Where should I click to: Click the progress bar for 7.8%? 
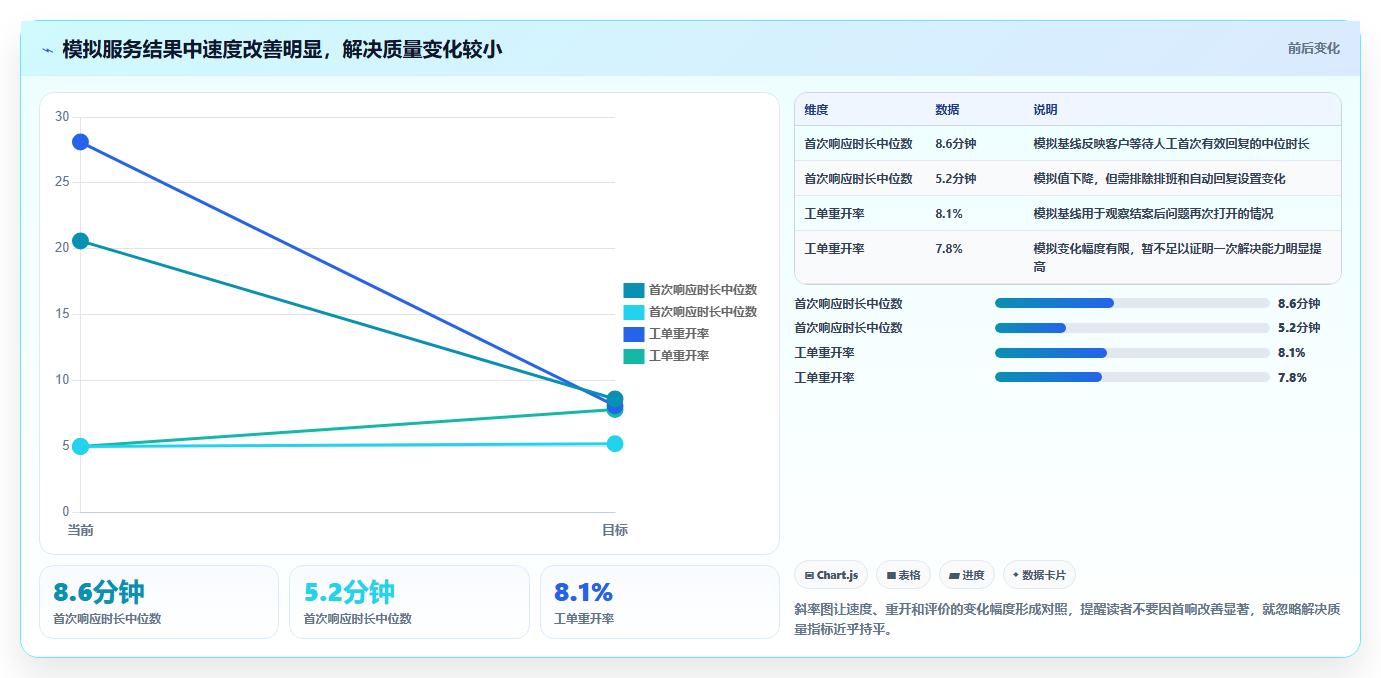click(1132, 377)
